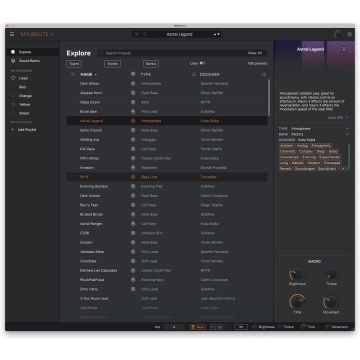Click the Brightness macro knob
The height and width of the screenshot is (360, 360).
[297, 274]
